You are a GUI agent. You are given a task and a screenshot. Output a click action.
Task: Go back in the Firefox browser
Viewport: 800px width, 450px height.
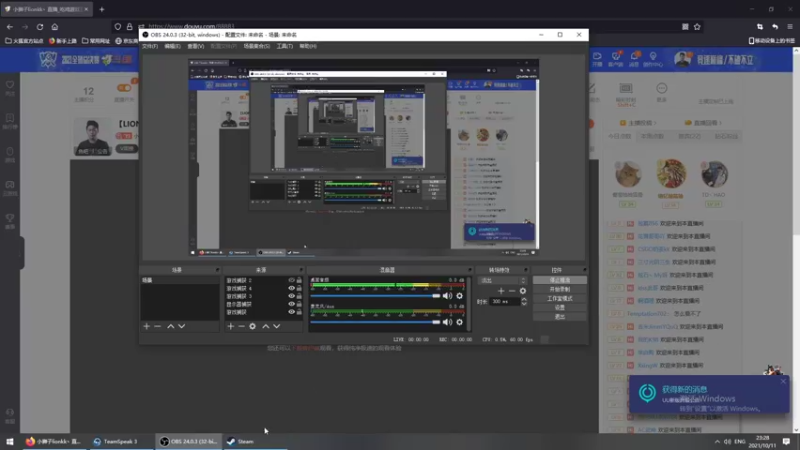(x=10, y=27)
